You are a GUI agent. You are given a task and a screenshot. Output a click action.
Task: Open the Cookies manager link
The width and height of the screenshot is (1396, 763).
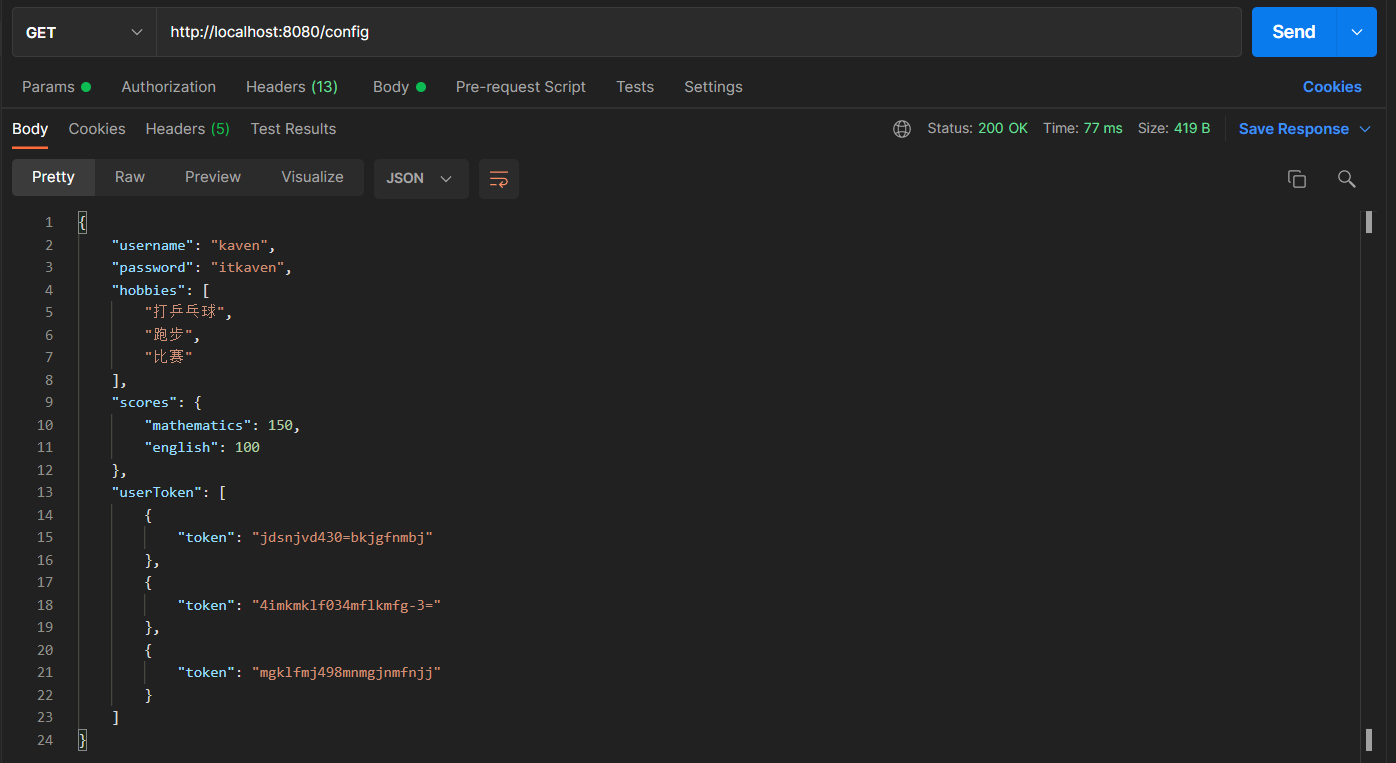pos(1332,87)
